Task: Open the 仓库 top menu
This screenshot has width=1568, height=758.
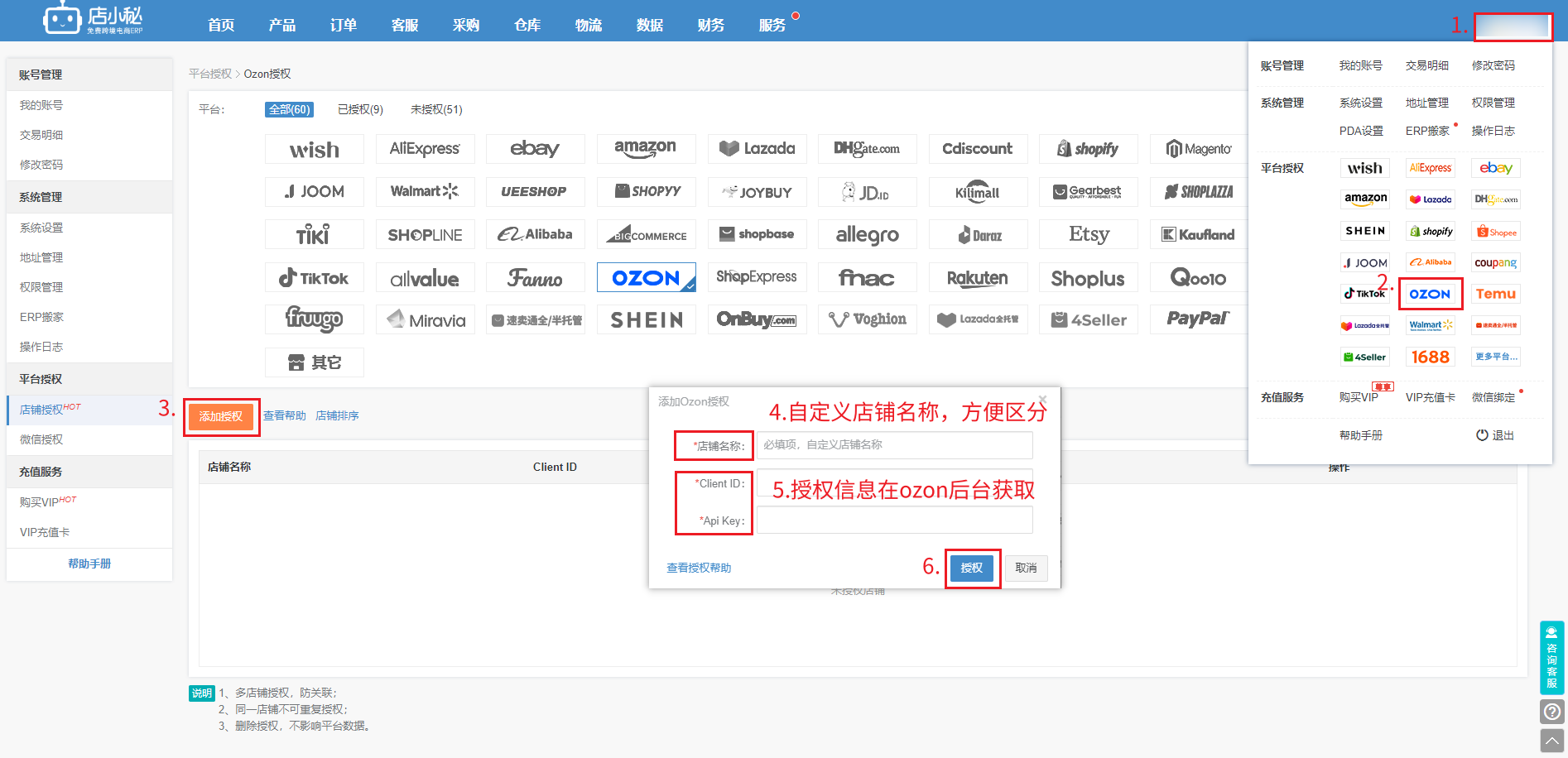Action: coord(527,25)
